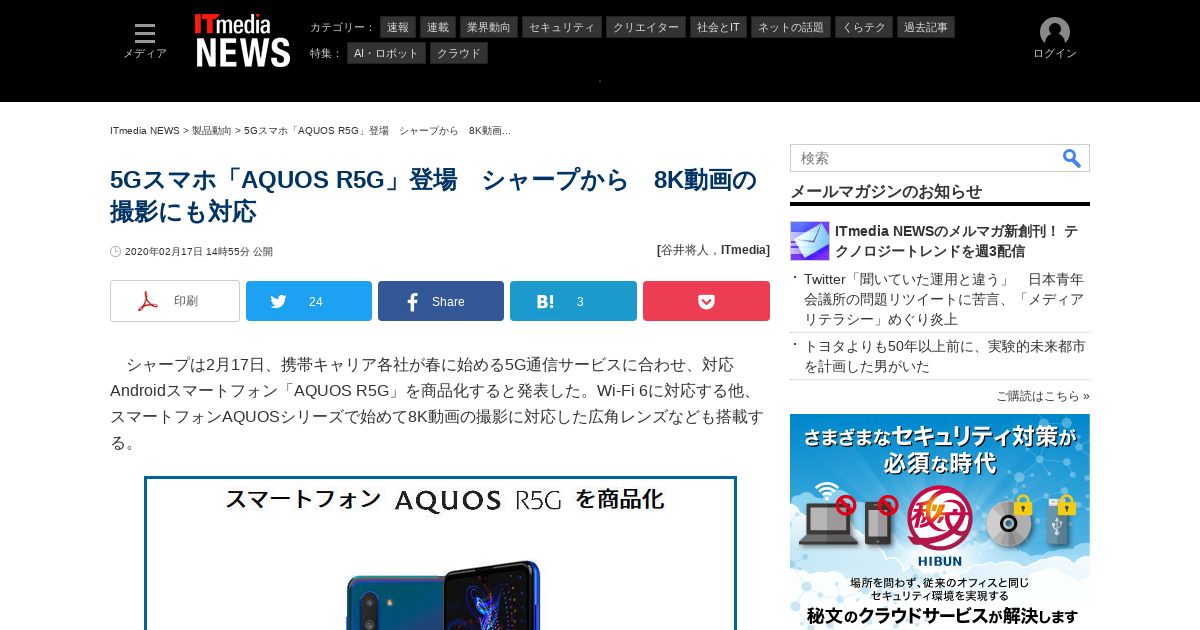This screenshot has height=630, width=1200.
Task: Open the 社会とIT category
Action: (718, 27)
